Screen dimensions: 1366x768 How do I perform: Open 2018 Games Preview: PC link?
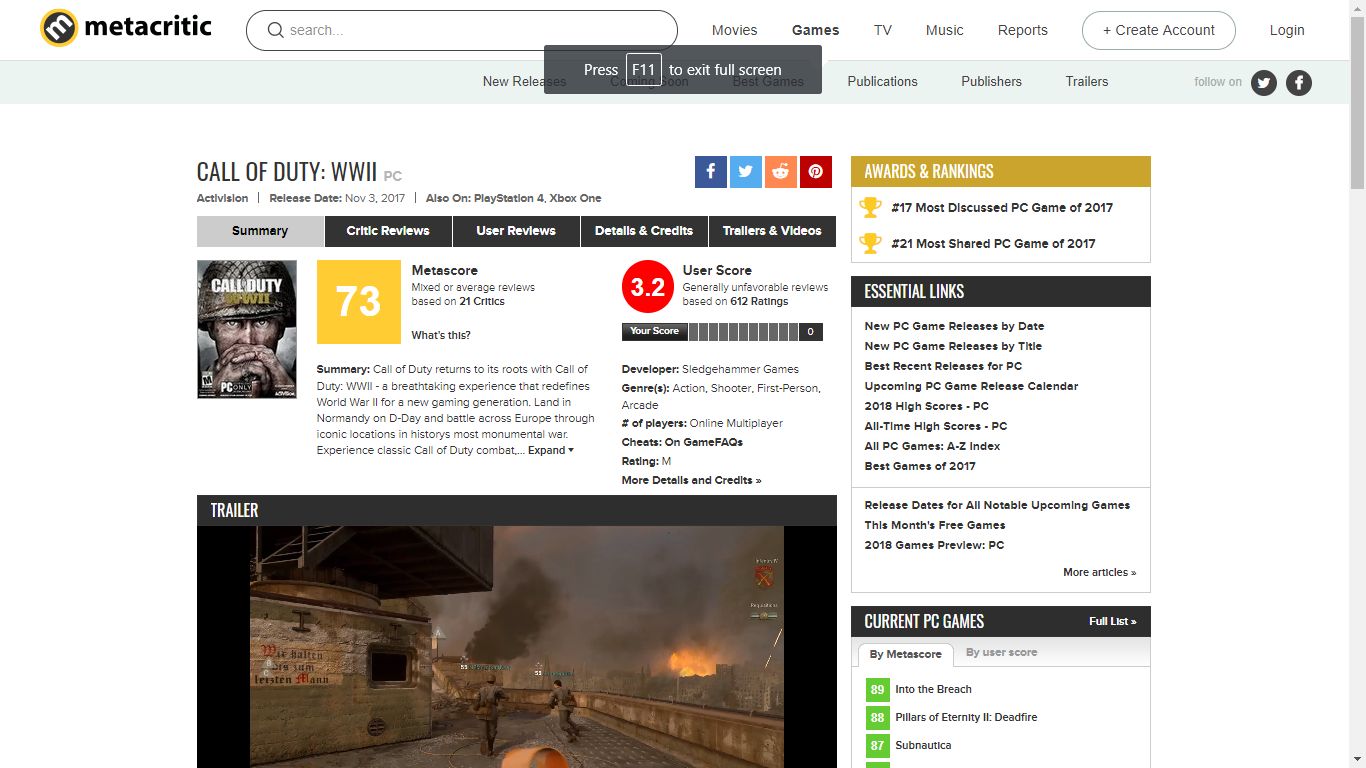(x=934, y=545)
